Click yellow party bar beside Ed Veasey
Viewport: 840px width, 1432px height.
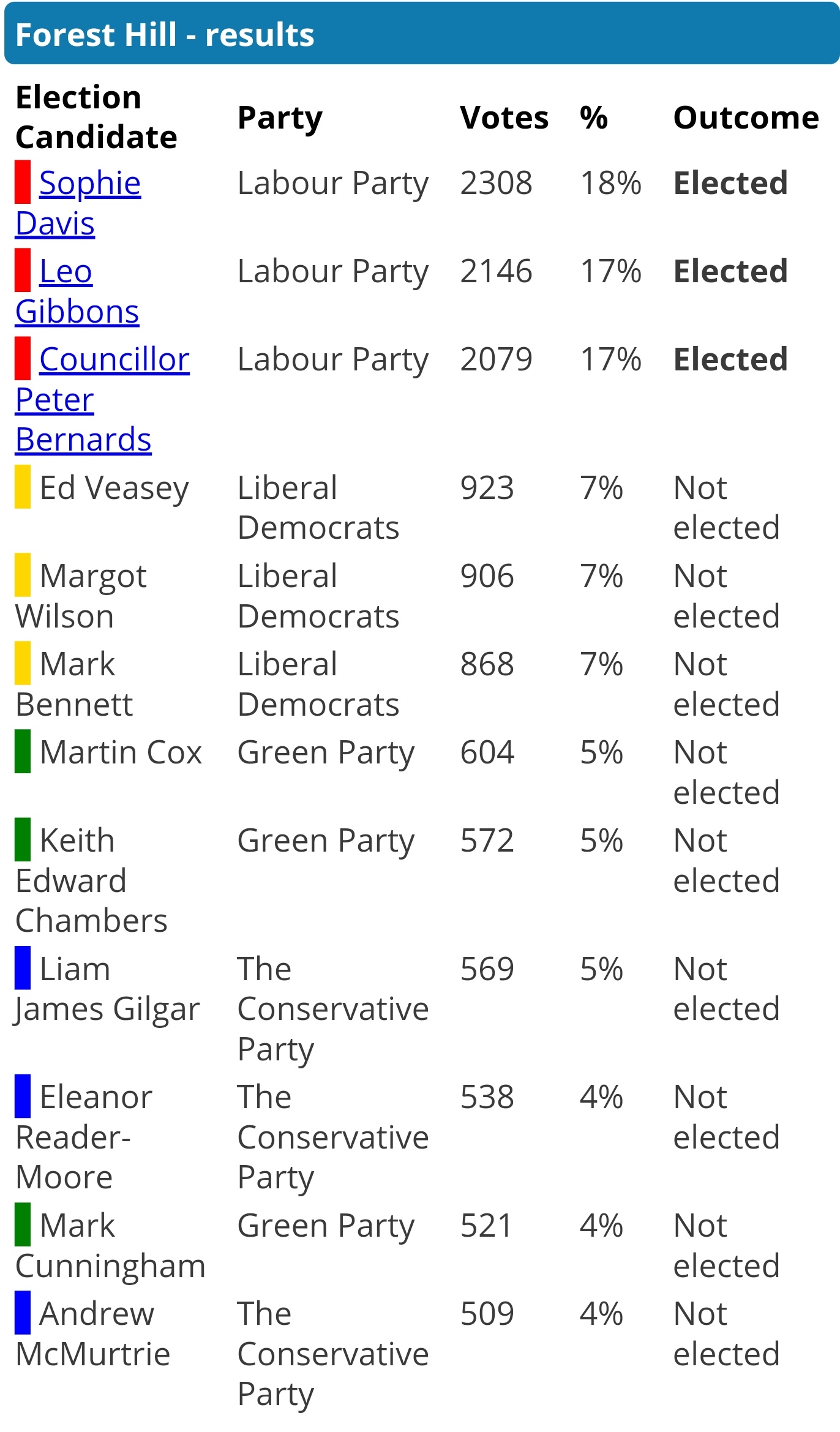tap(23, 487)
